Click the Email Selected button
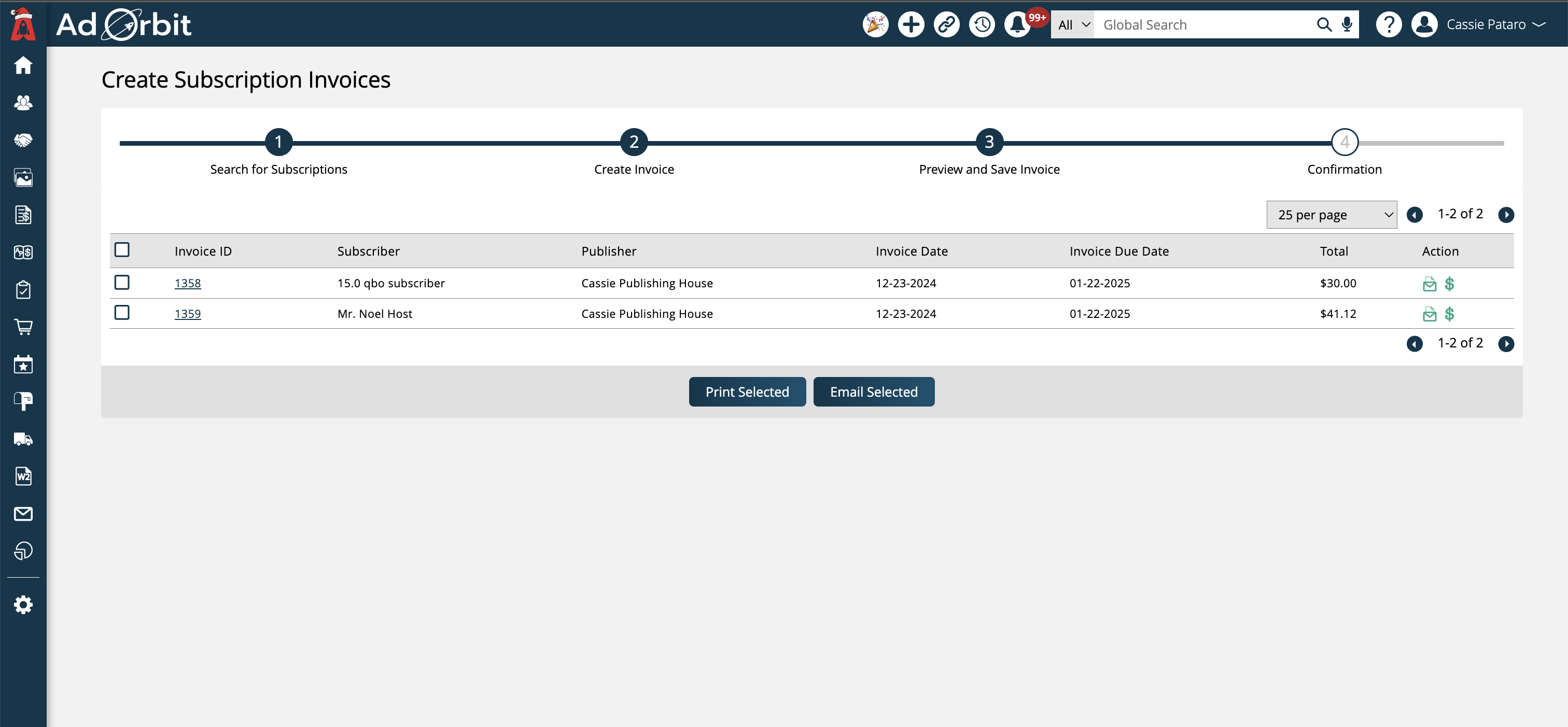 click(874, 392)
